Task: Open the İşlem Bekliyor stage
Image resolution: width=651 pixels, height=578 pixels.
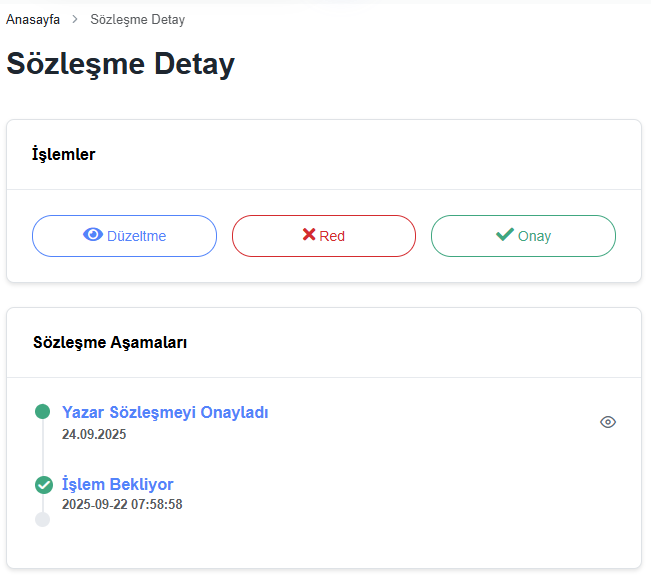Action: 118,485
